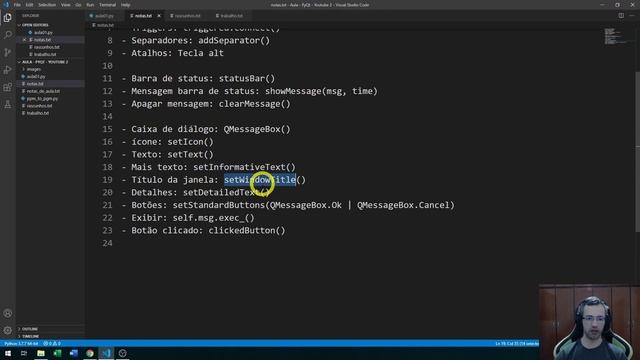640x360 pixels.
Task: Close the notas.txt editor tab
Action: pyautogui.click(x=159, y=16)
